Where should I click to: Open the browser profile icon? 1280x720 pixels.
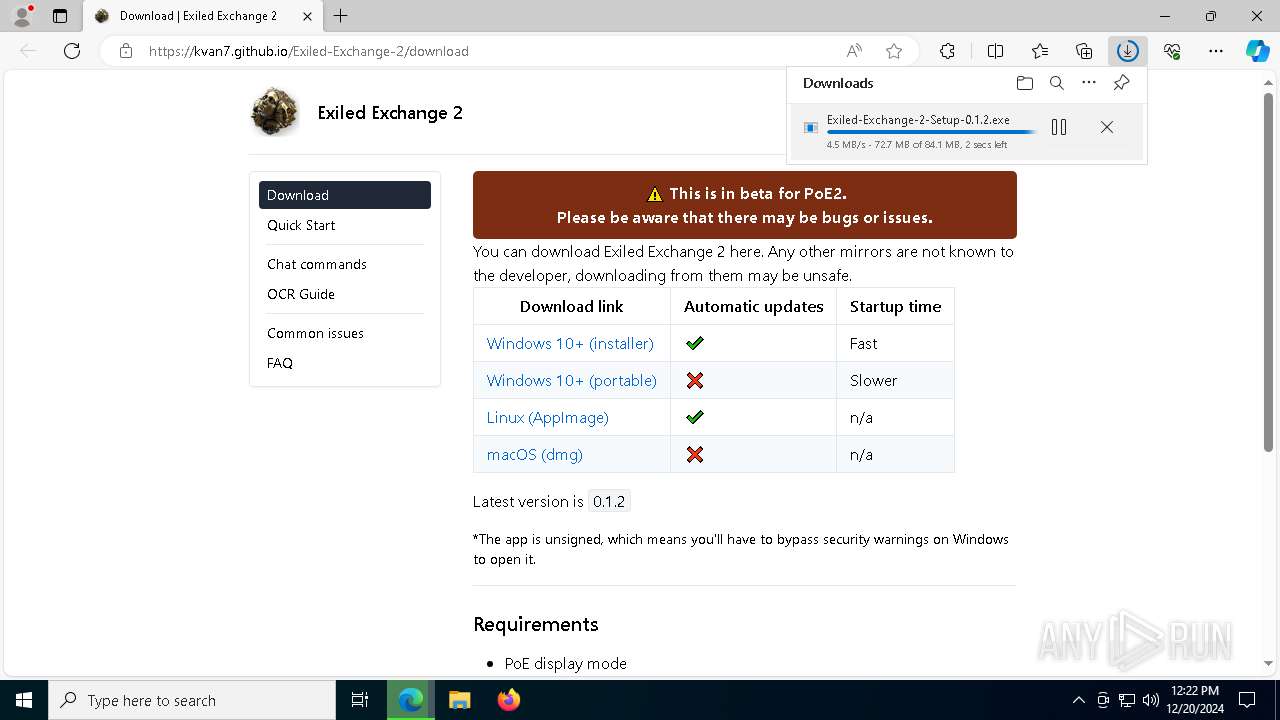click(x=21, y=16)
